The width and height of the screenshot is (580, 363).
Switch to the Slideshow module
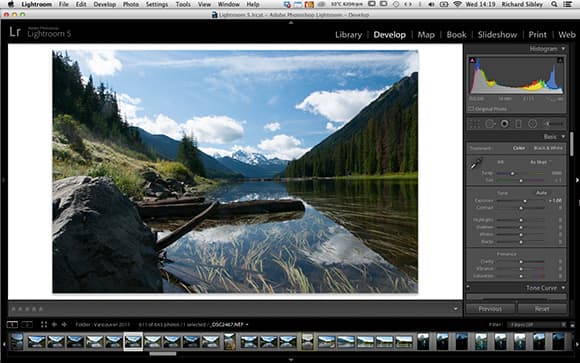(x=498, y=35)
